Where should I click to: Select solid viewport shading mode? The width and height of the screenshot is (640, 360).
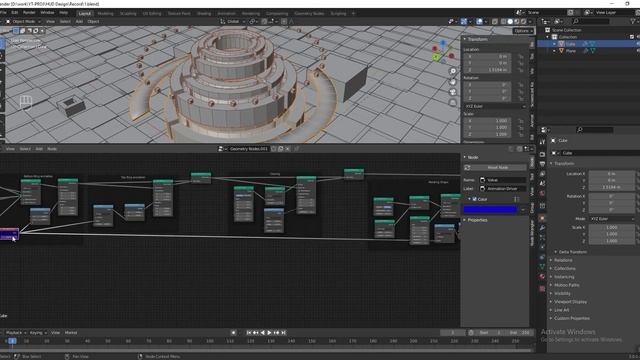[x=510, y=21]
